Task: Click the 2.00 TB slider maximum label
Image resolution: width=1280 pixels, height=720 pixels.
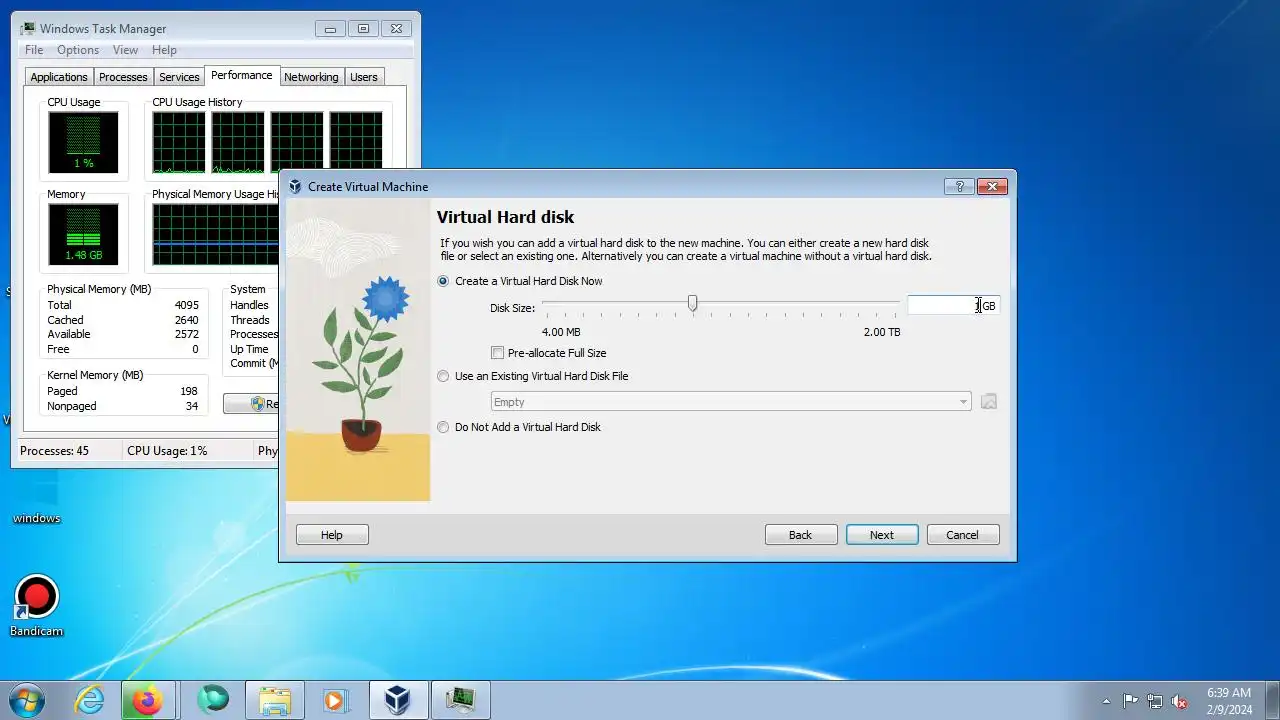Action: [882, 332]
